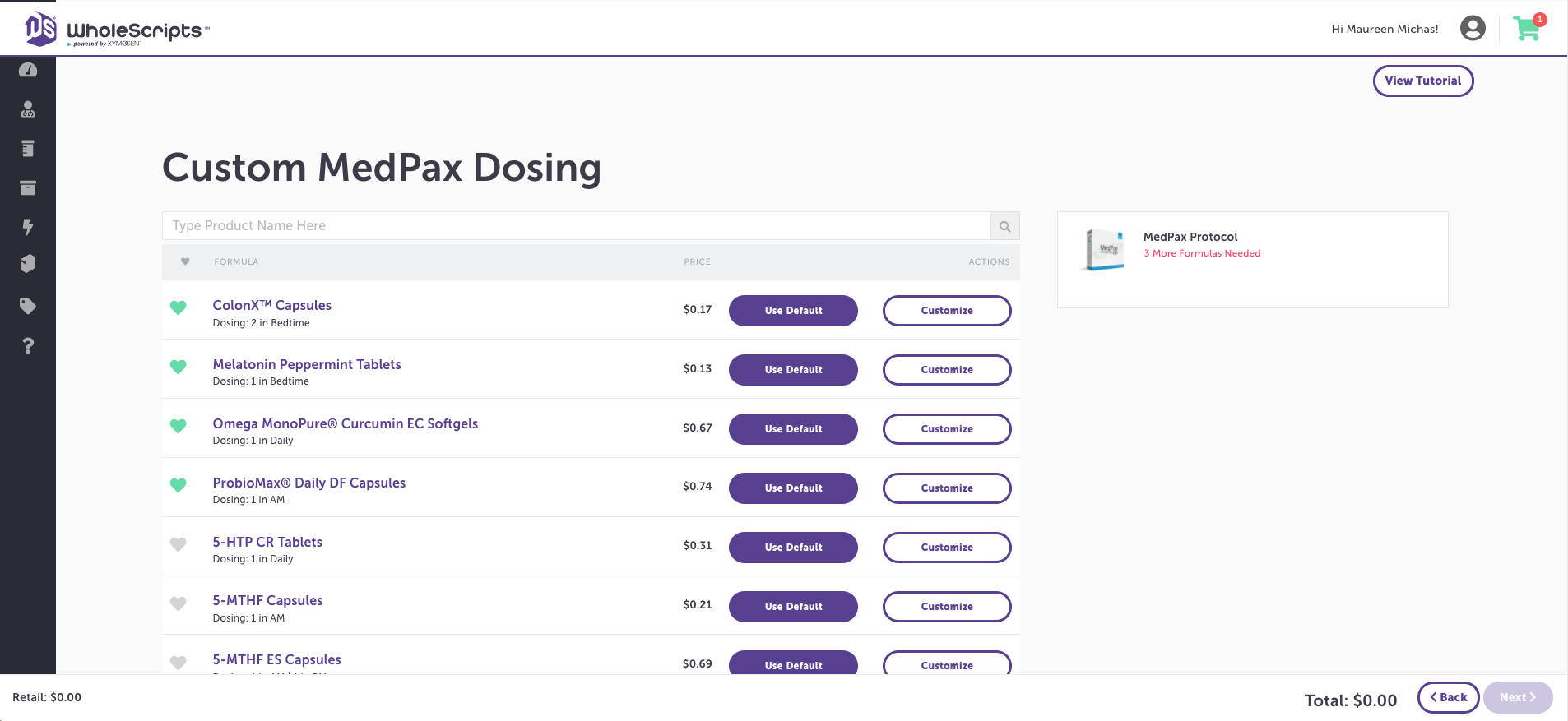This screenshot has width=1568, height=721.
Task: Customize 5-MTHF Capsules dosing
Action: click(x=947, y=607)
